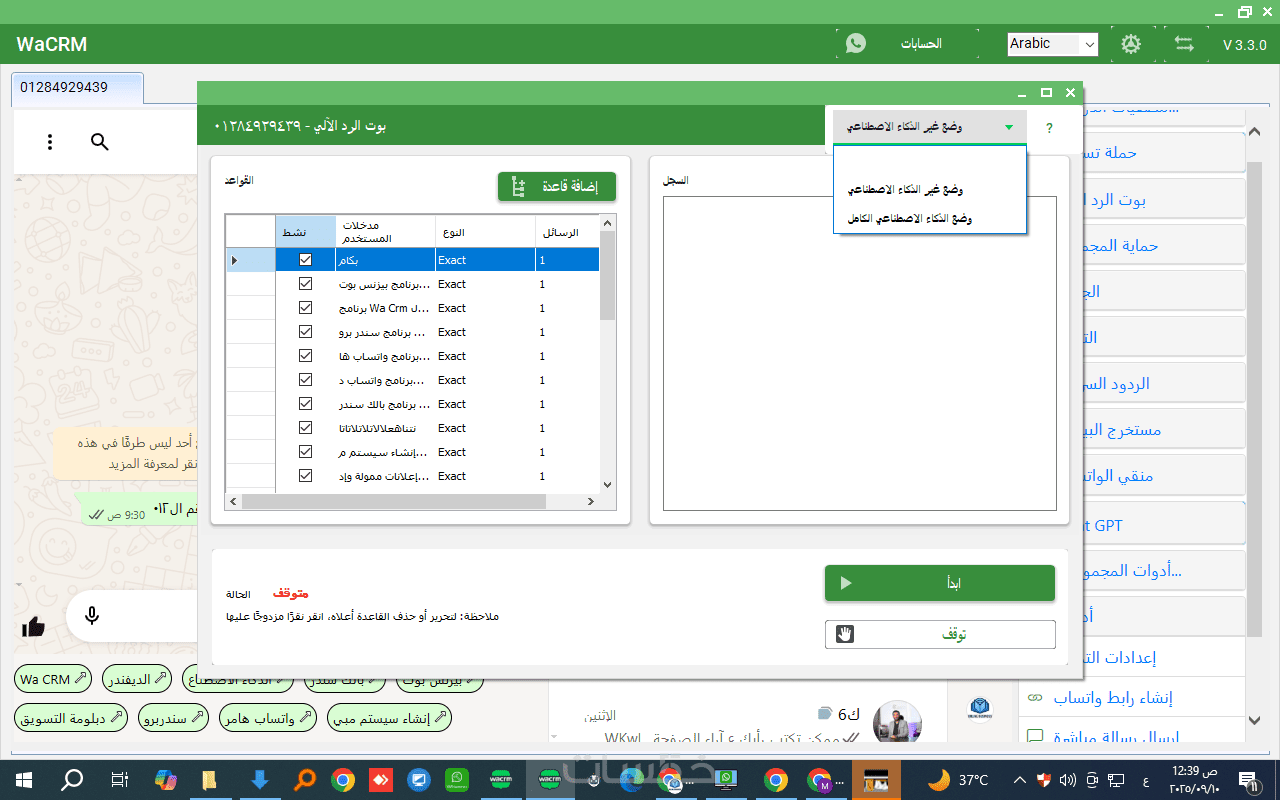The height and width of the screenshot is (800, 1280).
Task: Click the link icon beside إنشاء رابط واتساب
Action: tap(1035, 697)
